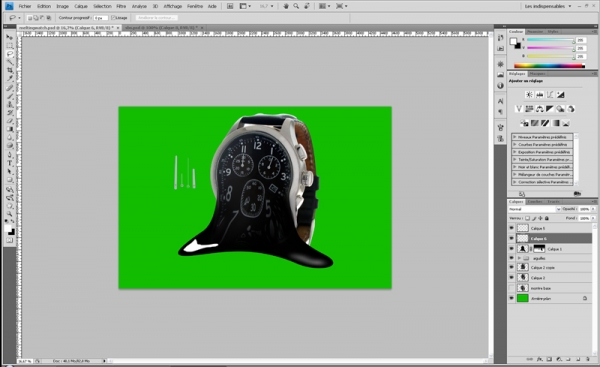The height and width of the screenshot is (367, 600).
Task: Click the toolbox foreground color swatch
Action: 8,228
